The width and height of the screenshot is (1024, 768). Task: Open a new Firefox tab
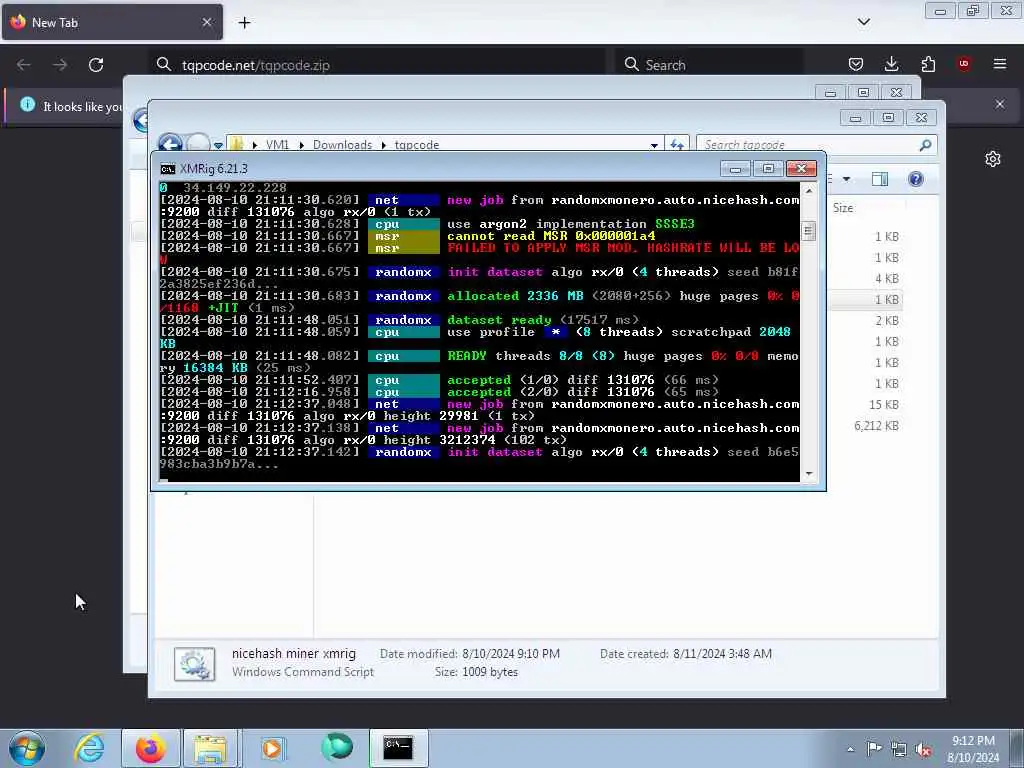point(244,23)
